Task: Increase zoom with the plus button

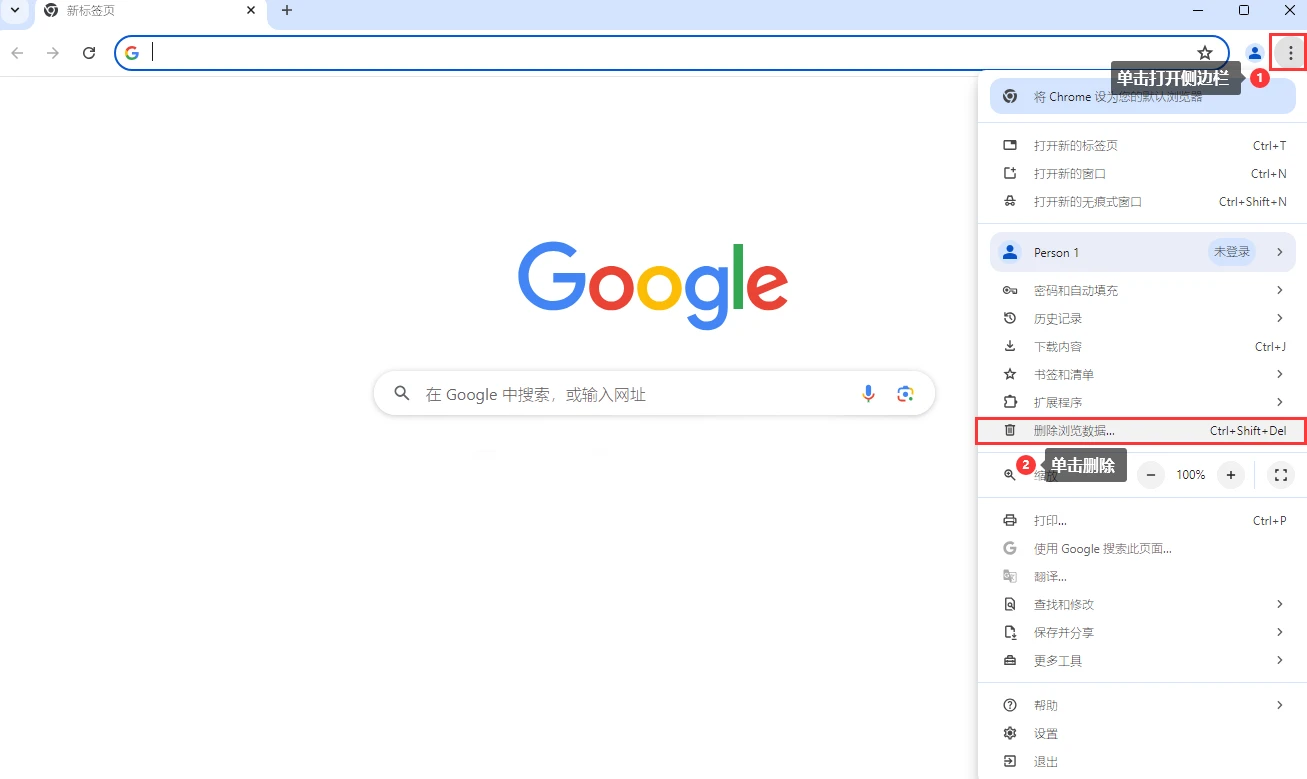Action: (1231, 475)
